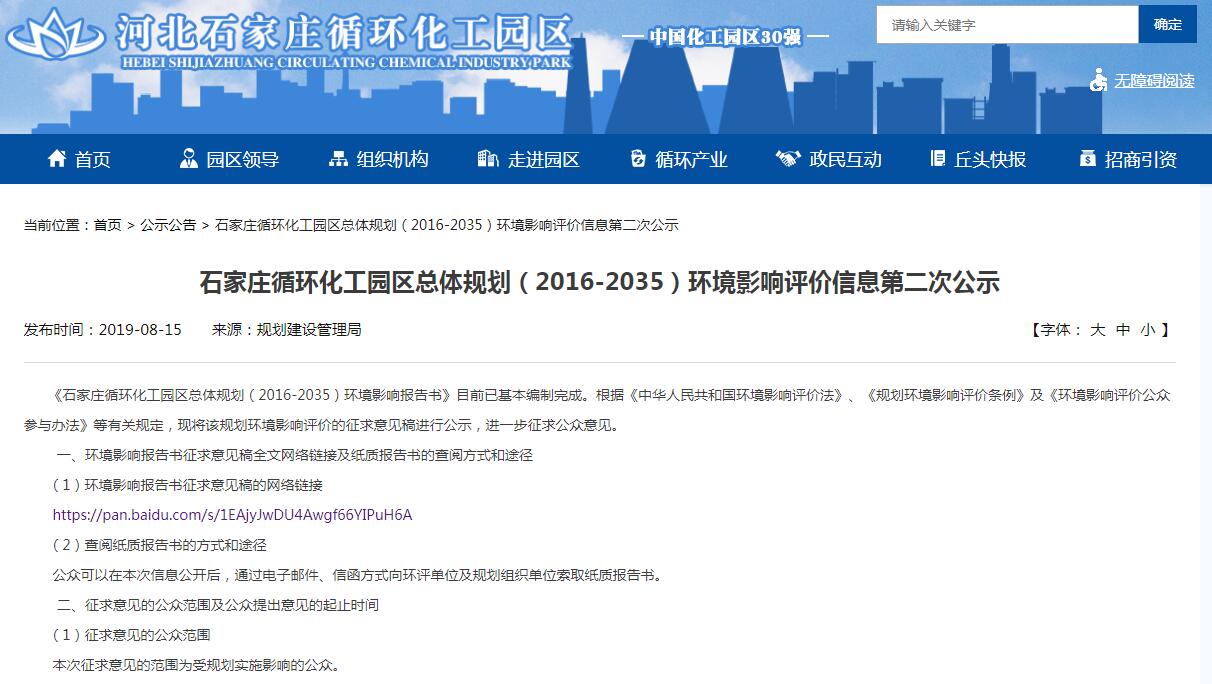The image size is (1212, 684).
Task: Open the 循环产业 navigation item
Action: pos(692,159)
